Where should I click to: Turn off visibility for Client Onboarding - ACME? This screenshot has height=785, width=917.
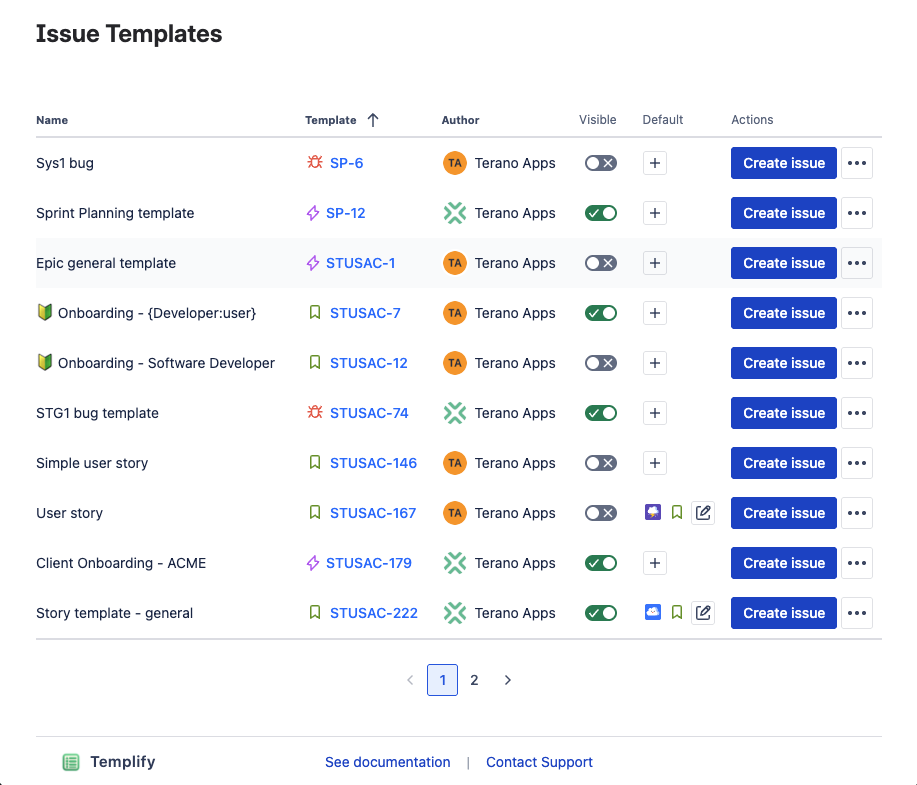point(600,563)
